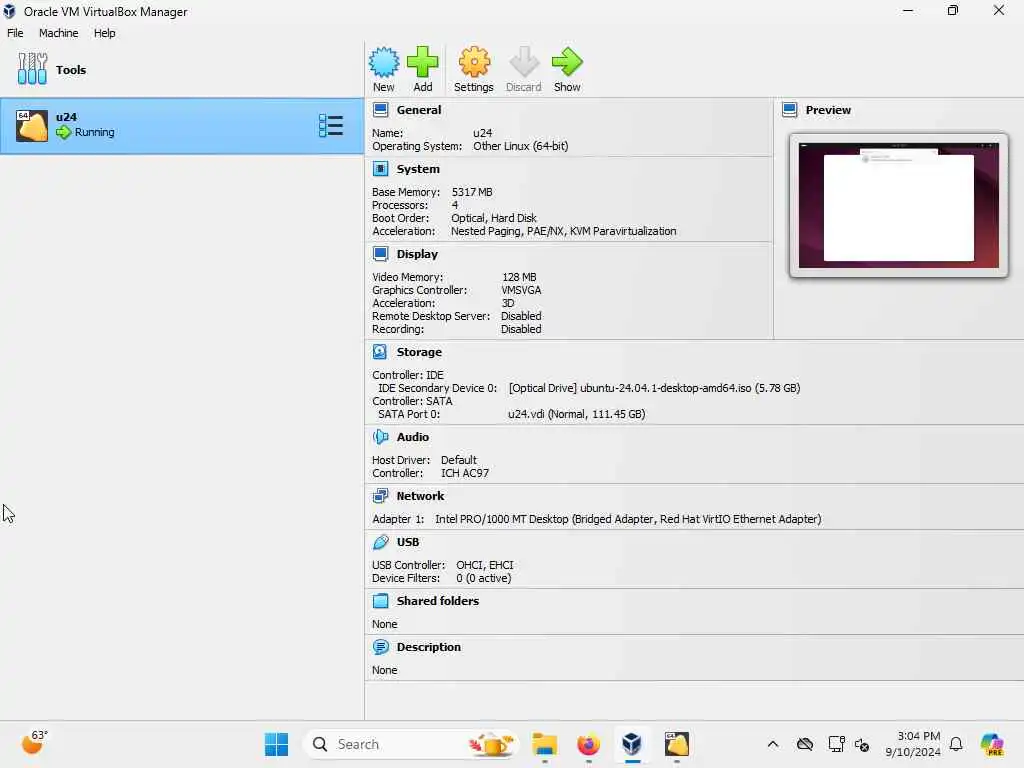
Task: Open the notifications bell icon
Action: (956, 744)
